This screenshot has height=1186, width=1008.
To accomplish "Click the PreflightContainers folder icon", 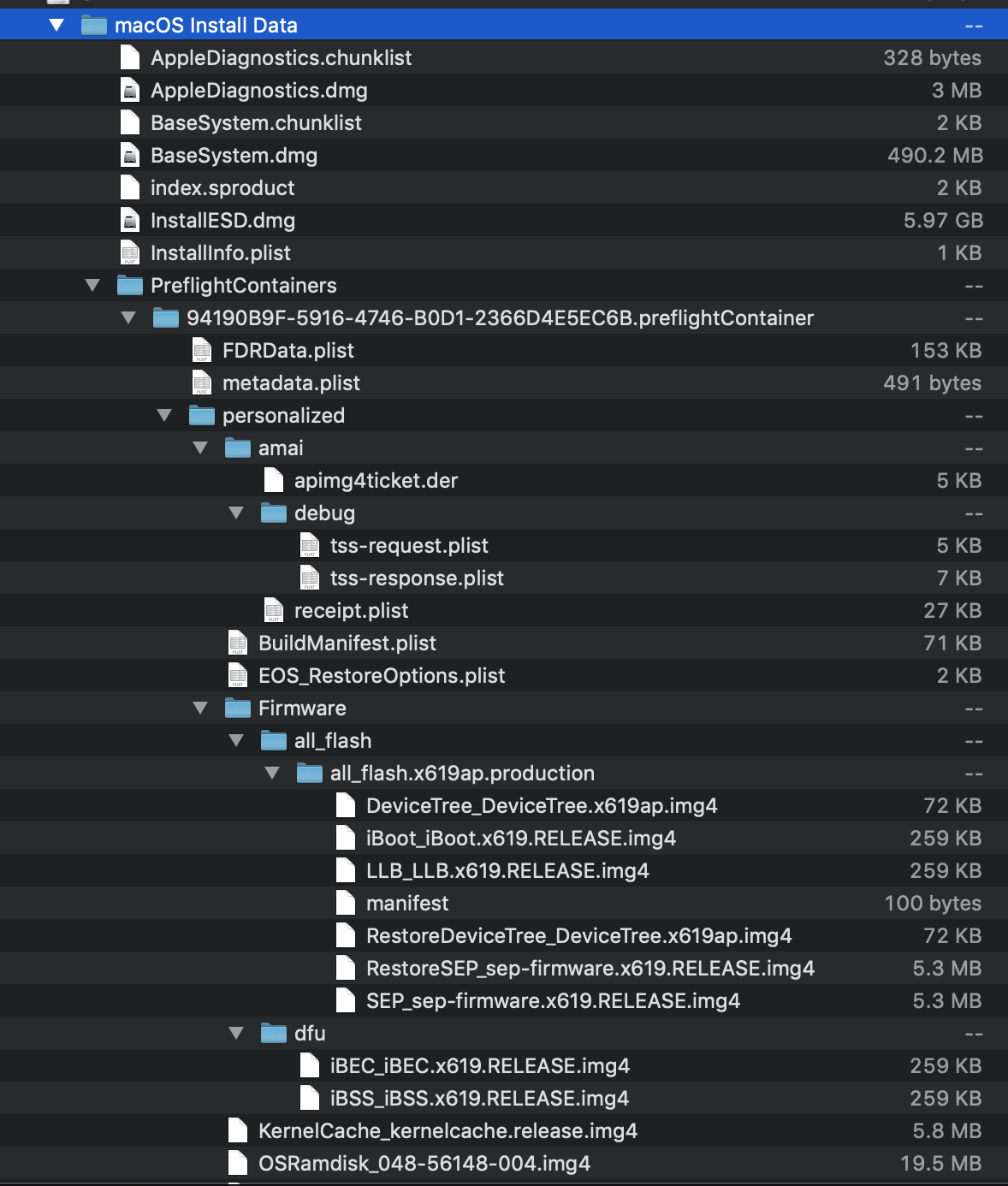I will [x=130, y=286].
